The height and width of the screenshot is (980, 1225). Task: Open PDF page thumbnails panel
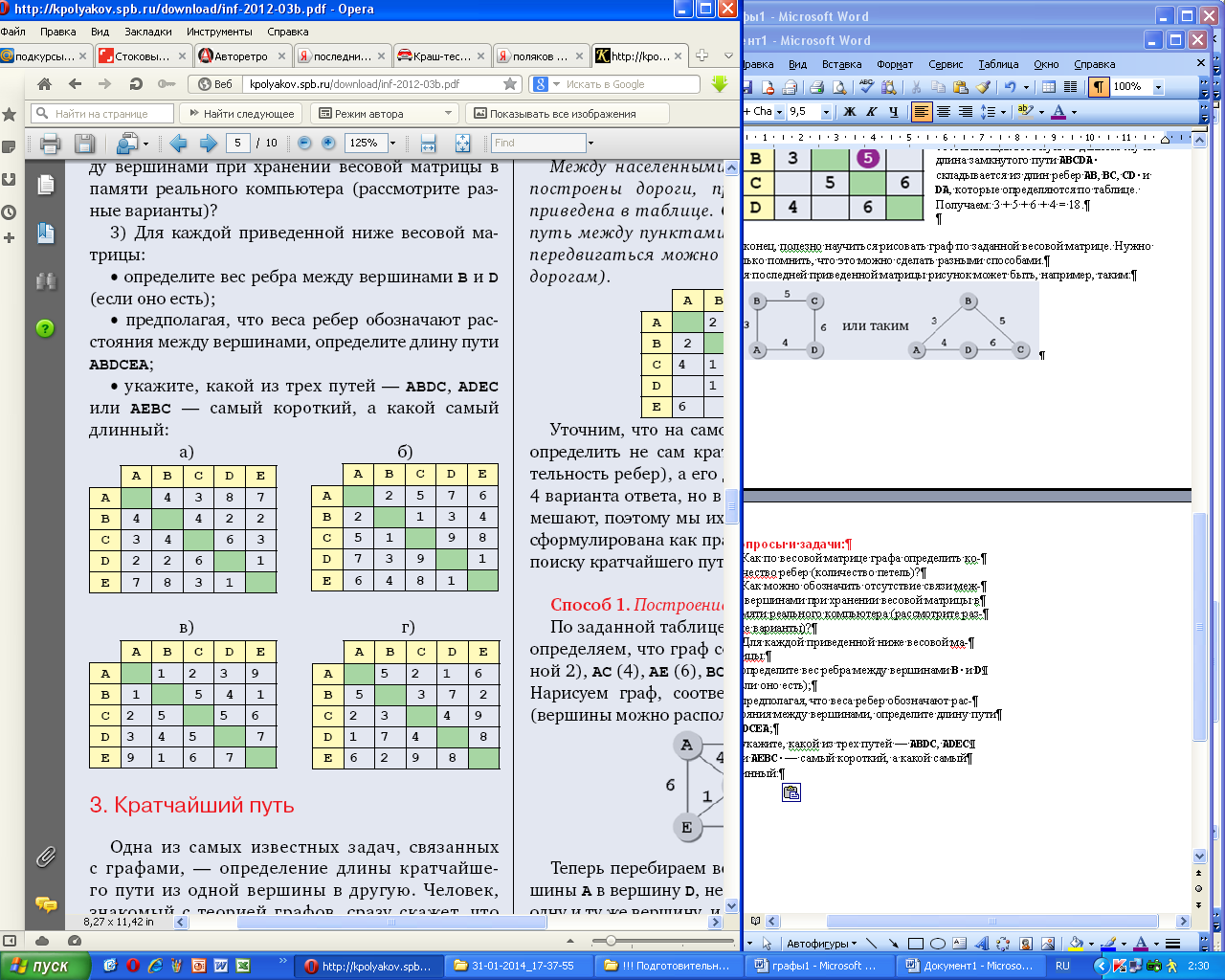(x=45, y=185)
